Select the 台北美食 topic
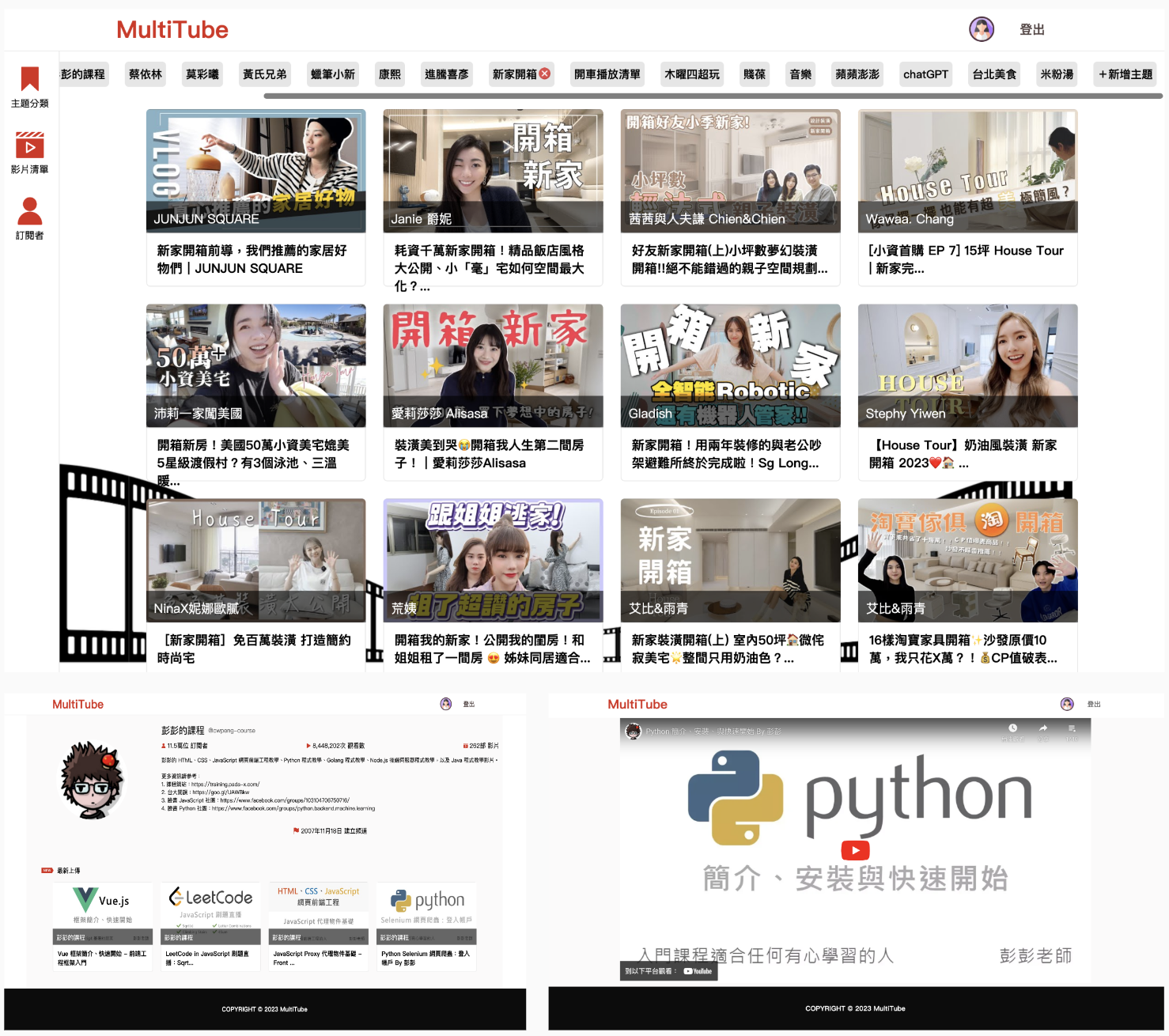 click(x=993, y=74)
